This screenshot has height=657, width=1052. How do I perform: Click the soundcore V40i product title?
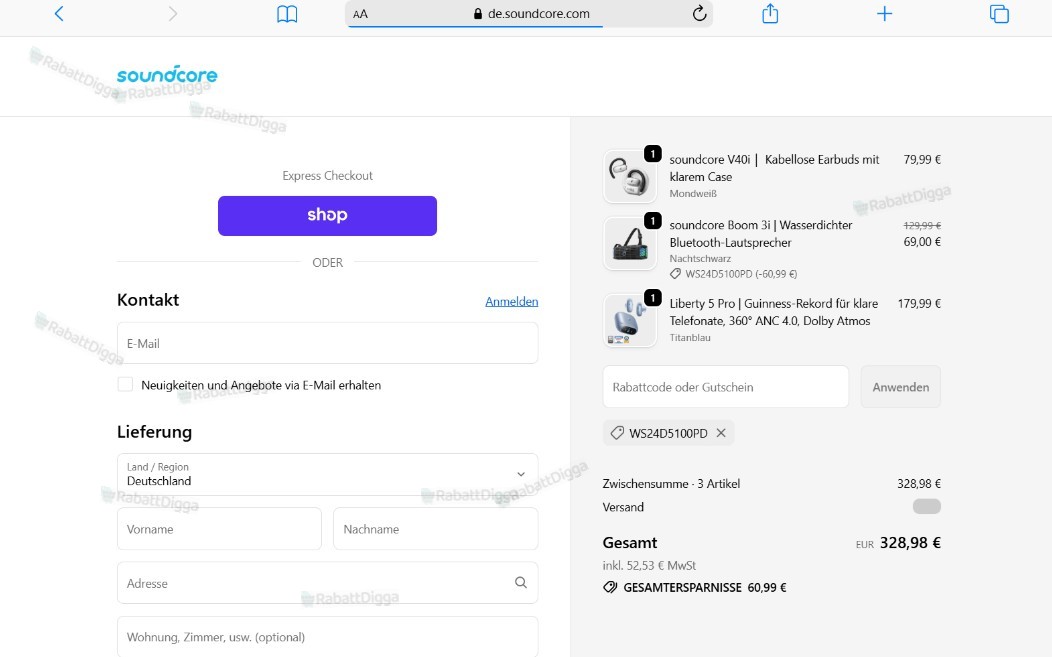coord(774,168)
